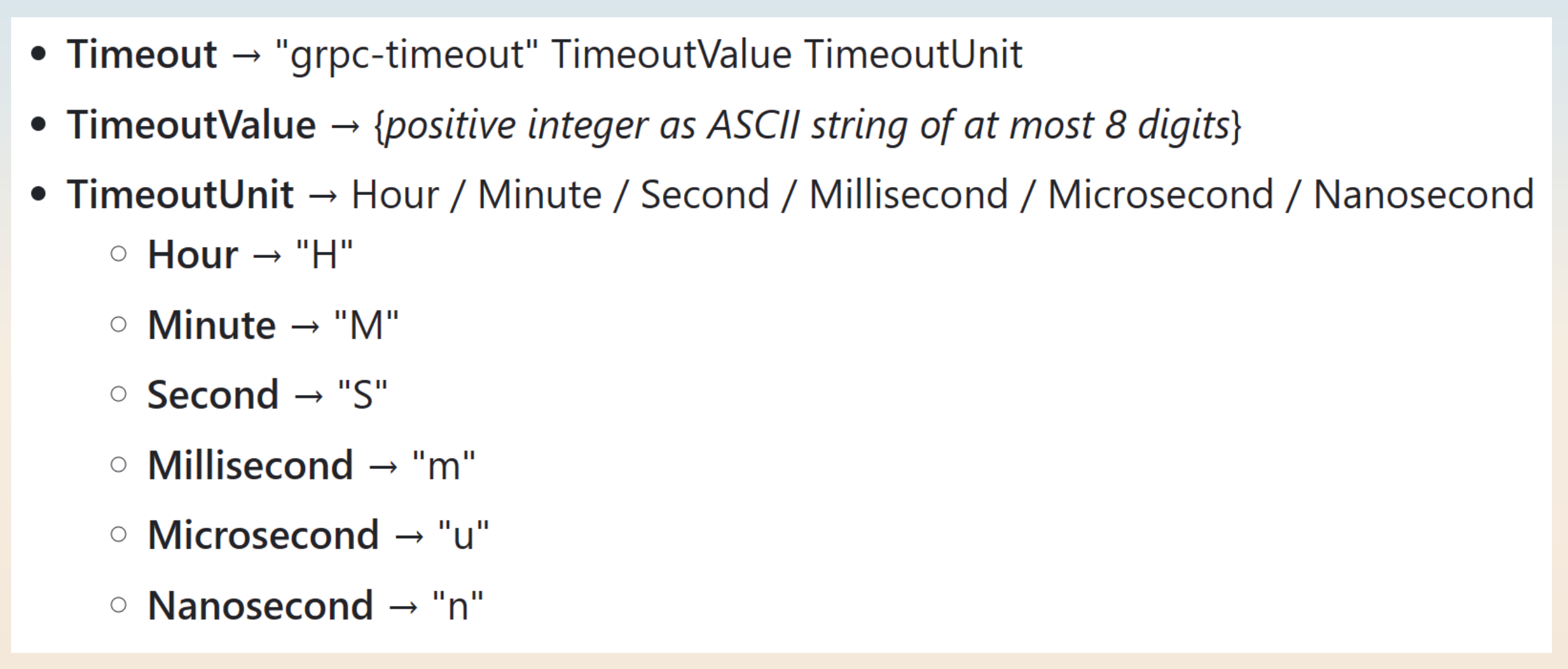Click the bold TimeoutUnit definition term
1568x669 pixels.
(180, 195)
